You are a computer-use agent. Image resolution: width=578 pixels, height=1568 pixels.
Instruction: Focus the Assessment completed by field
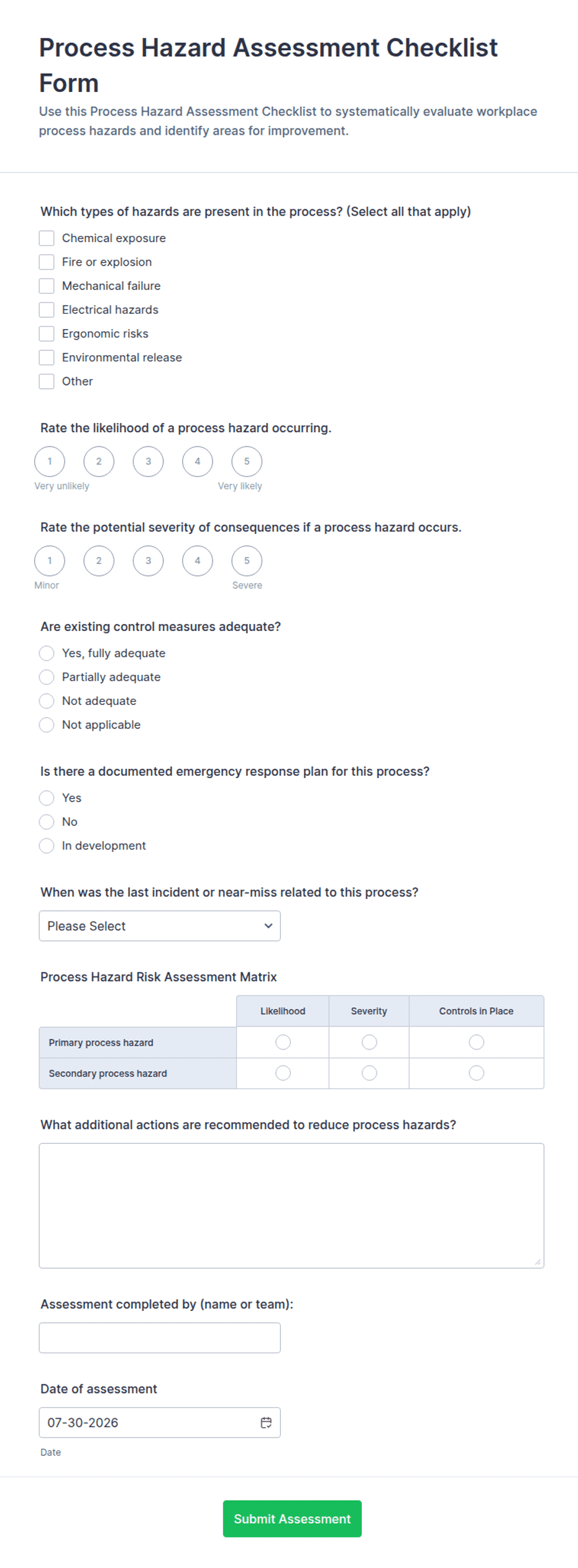click(160, 1338)
